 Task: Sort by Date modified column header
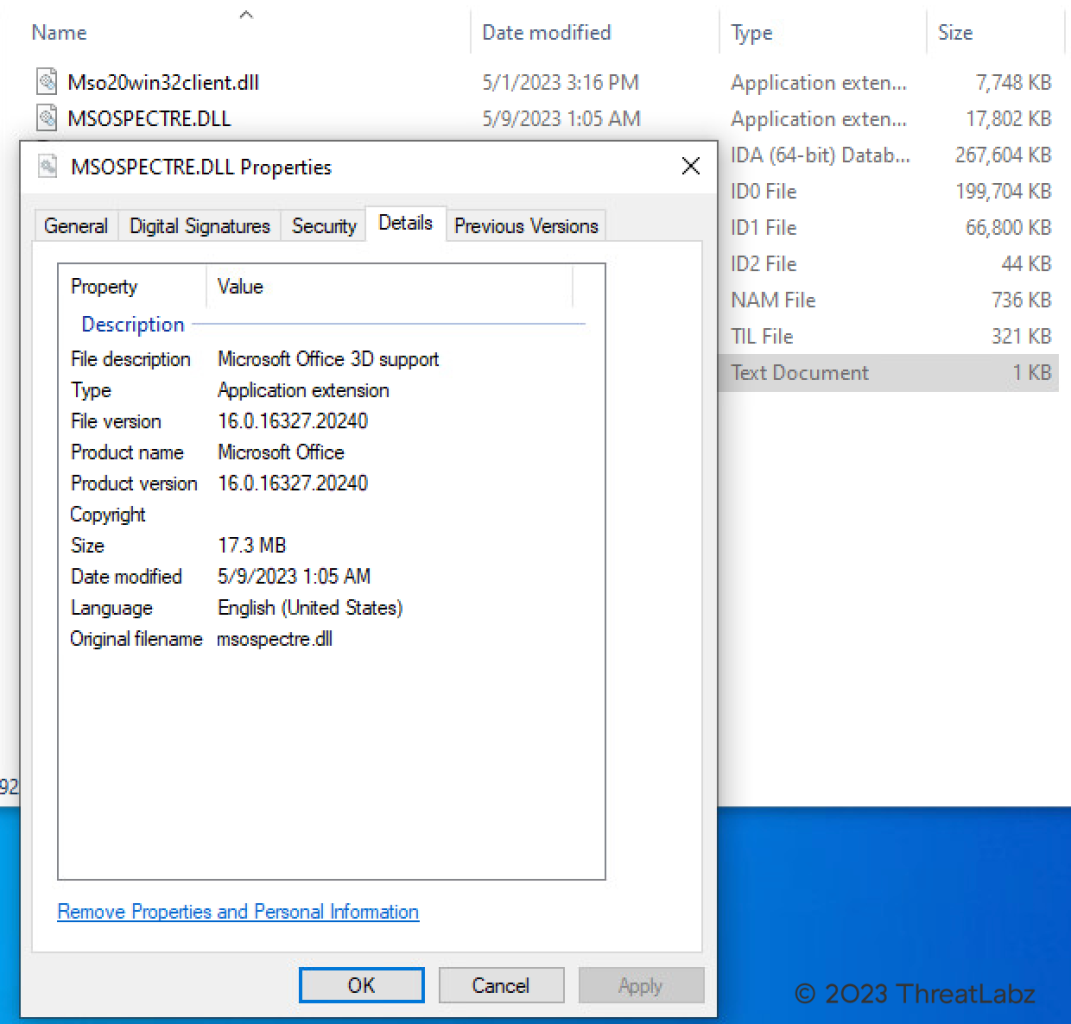point(546,33)
